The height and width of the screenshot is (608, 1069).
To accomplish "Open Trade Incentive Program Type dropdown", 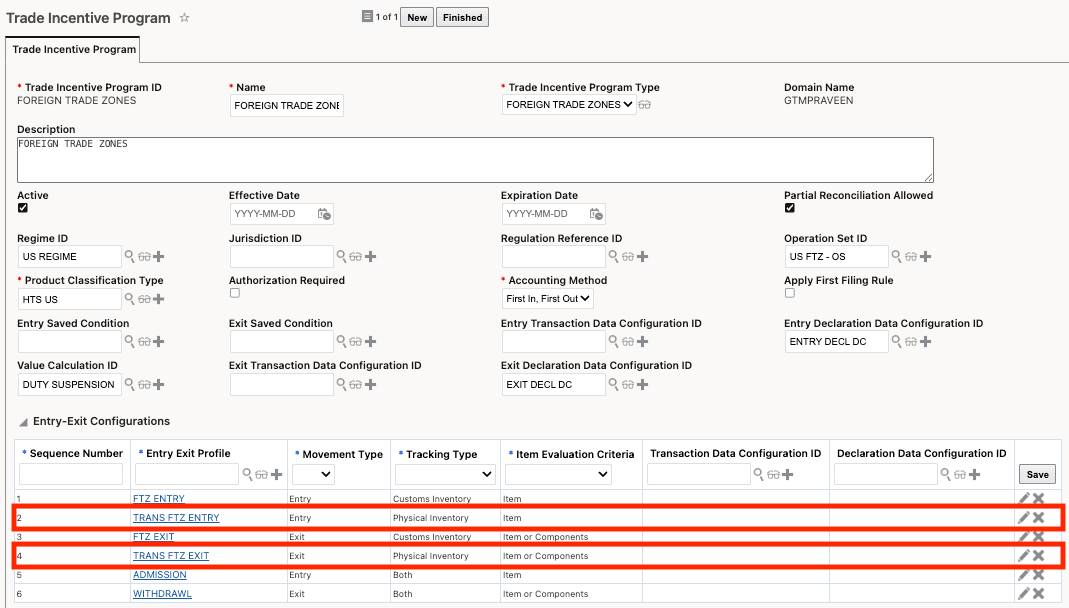I will tap(569, 104).
